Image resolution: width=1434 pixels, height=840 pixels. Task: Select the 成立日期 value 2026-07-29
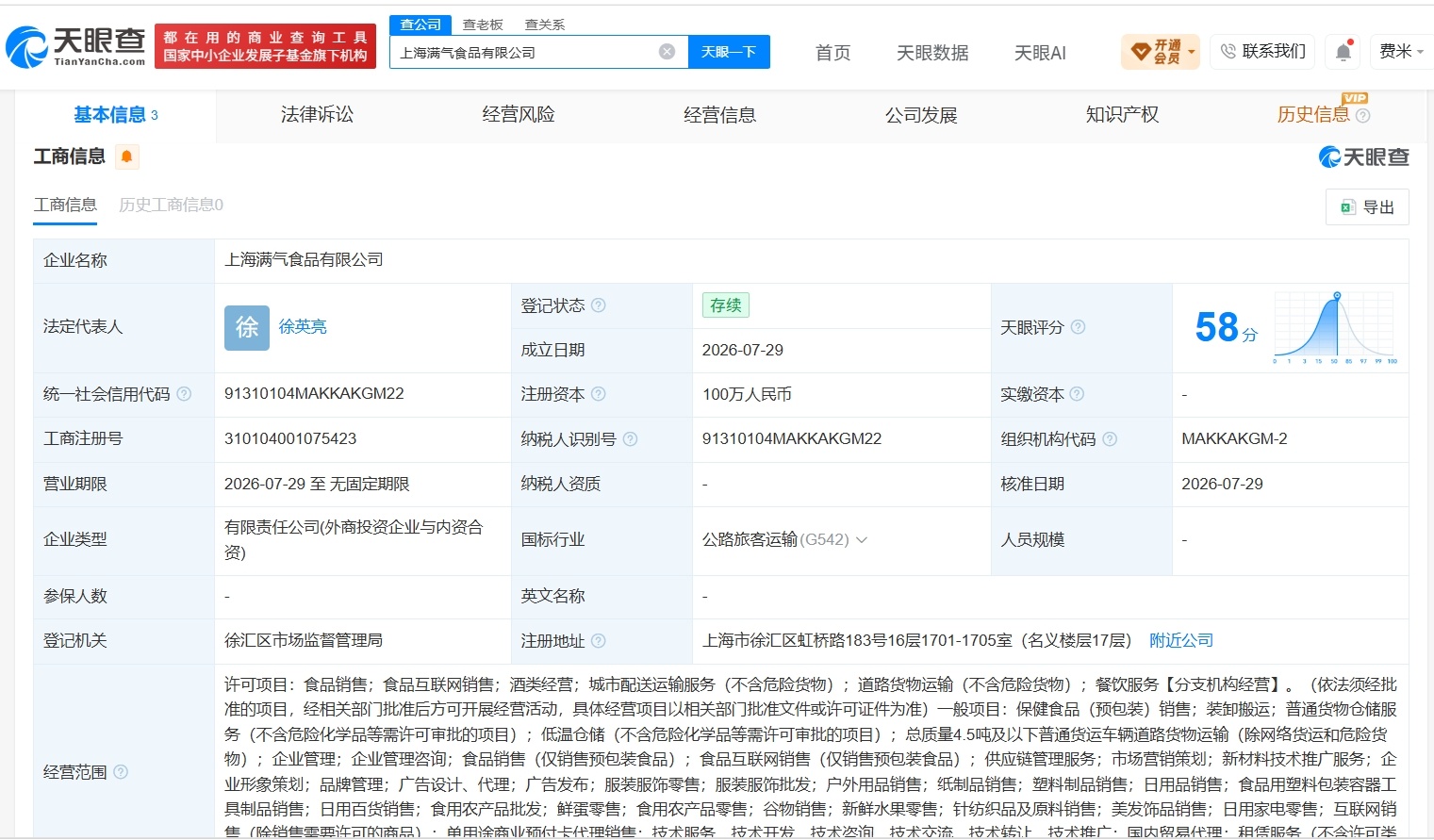click(743, 350)
